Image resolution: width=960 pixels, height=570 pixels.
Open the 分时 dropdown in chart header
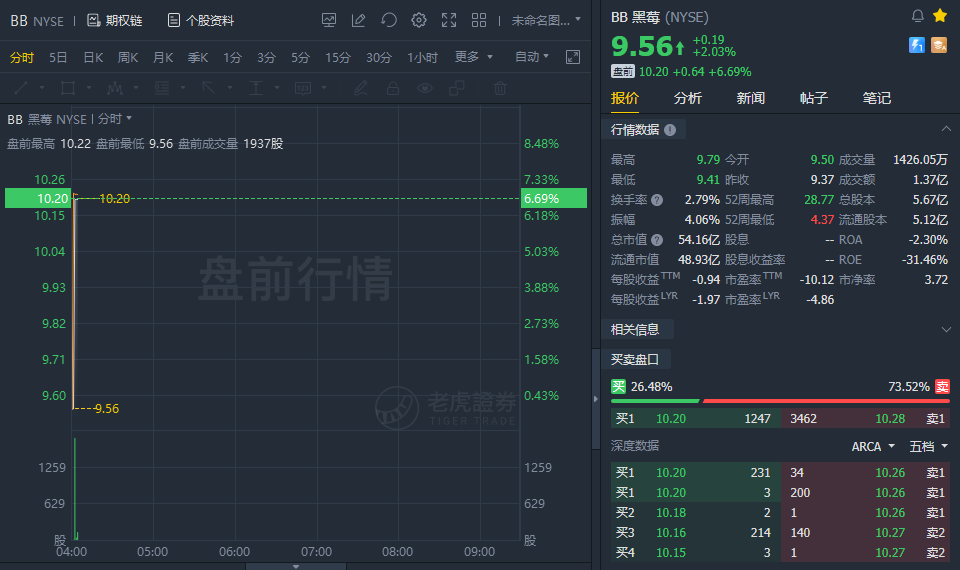(x=114, y=119)
